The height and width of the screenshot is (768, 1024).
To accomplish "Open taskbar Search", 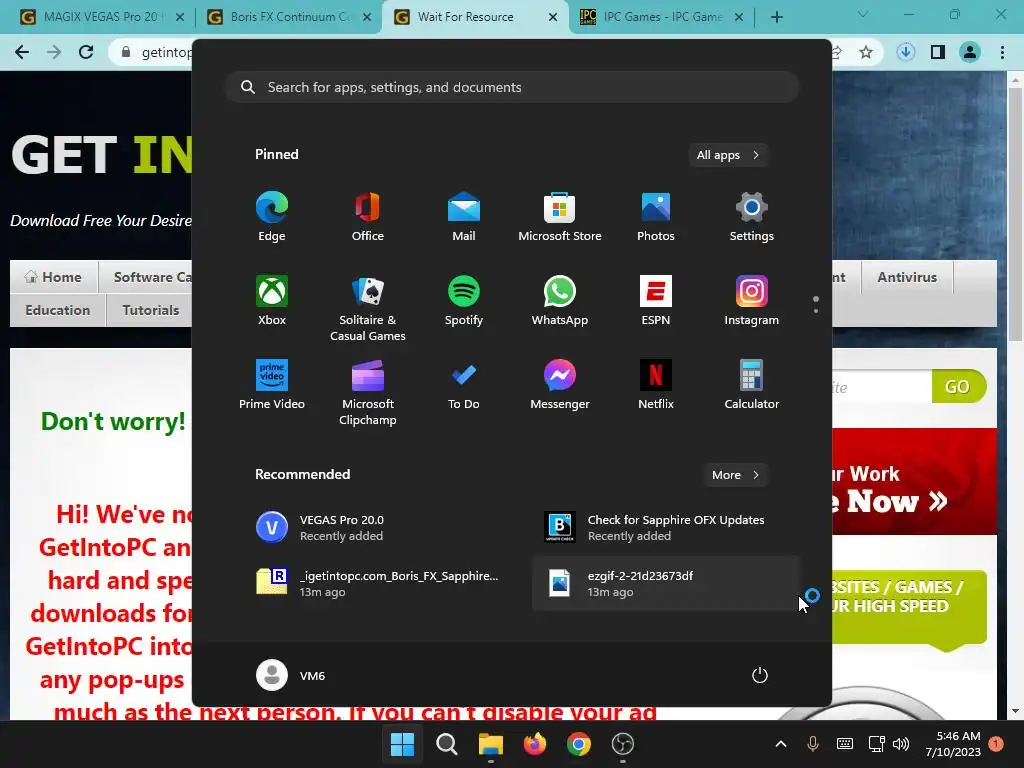I will [x=447, y=744].
